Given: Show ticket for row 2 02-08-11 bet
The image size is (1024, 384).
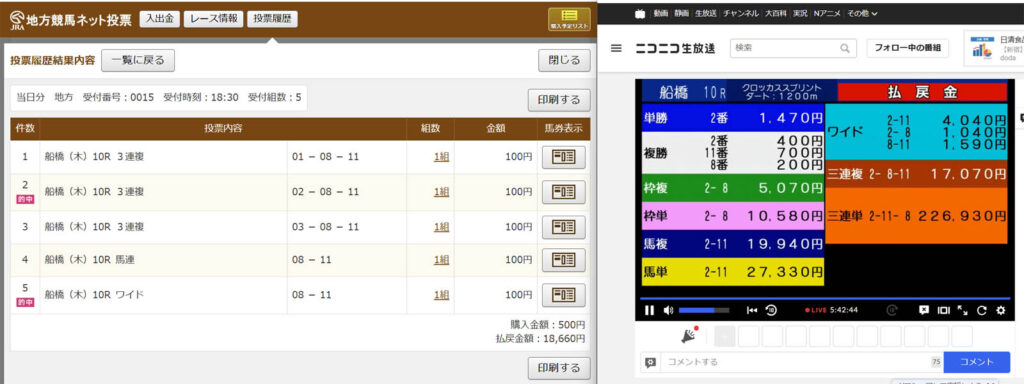Looking at the screenshot, I should coord(564,192).
